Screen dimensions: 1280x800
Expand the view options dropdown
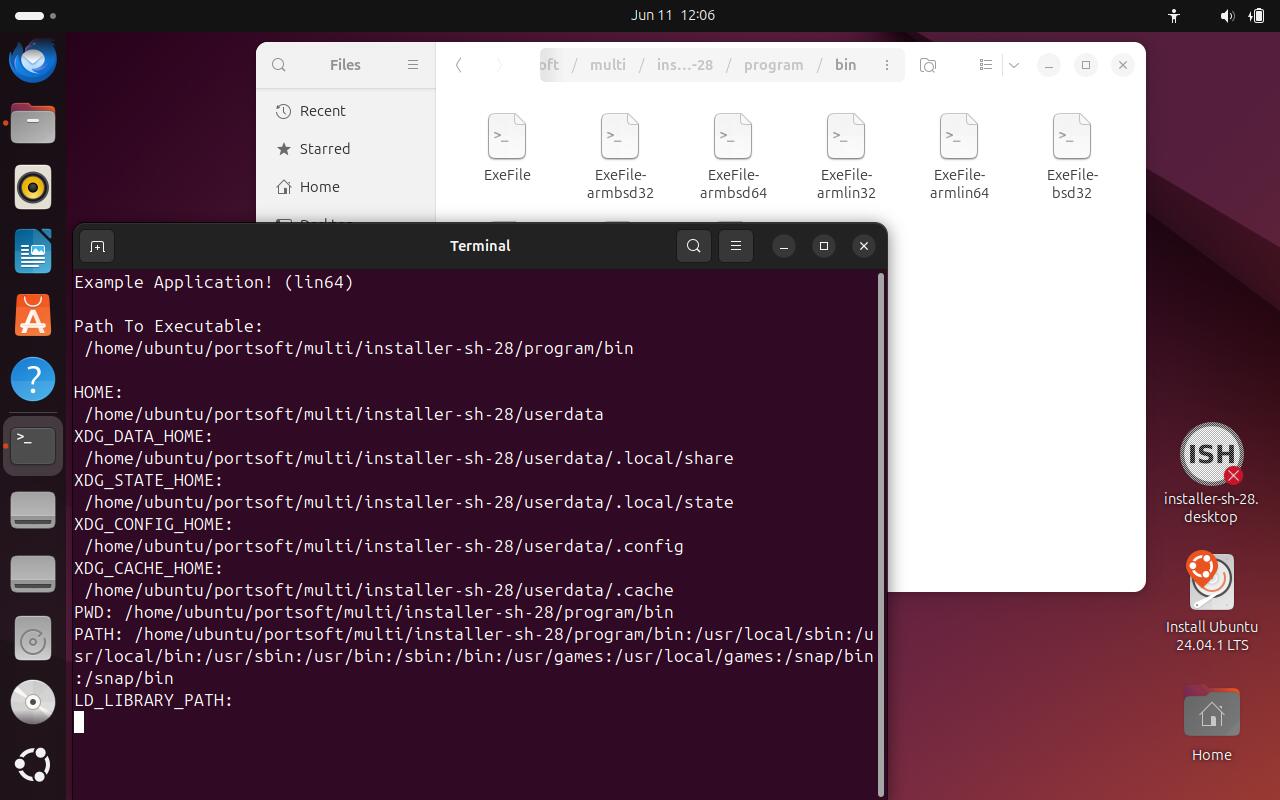pyautogui.click(x=1013, y=65)
